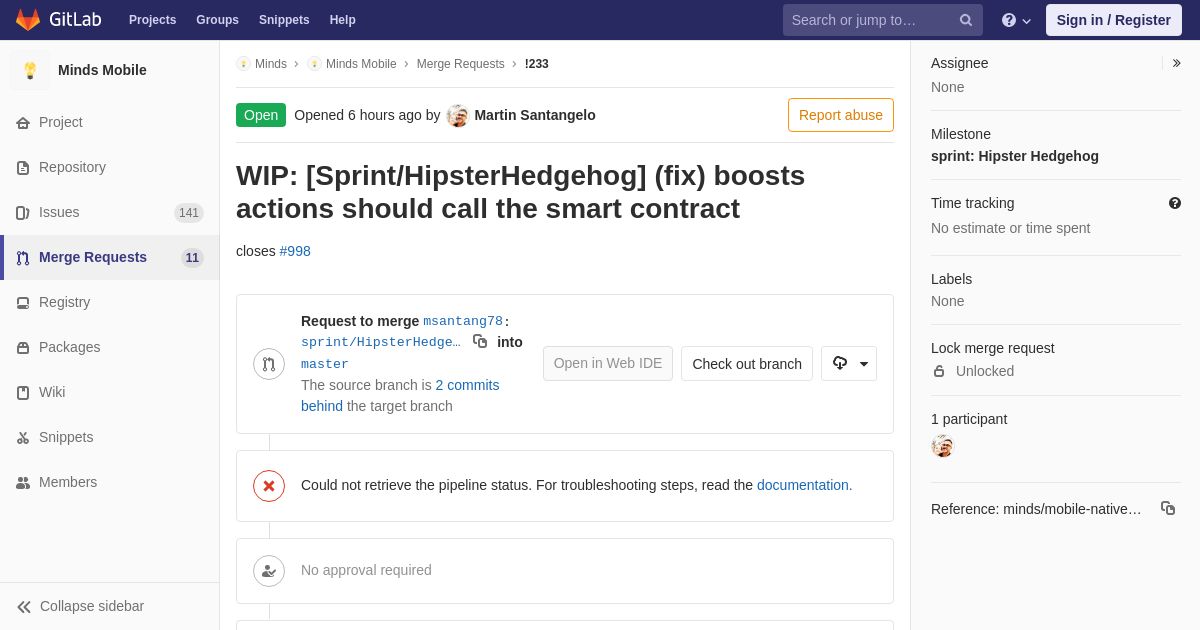
Task: Click the Wiki book icon
Action: (23, 393)
